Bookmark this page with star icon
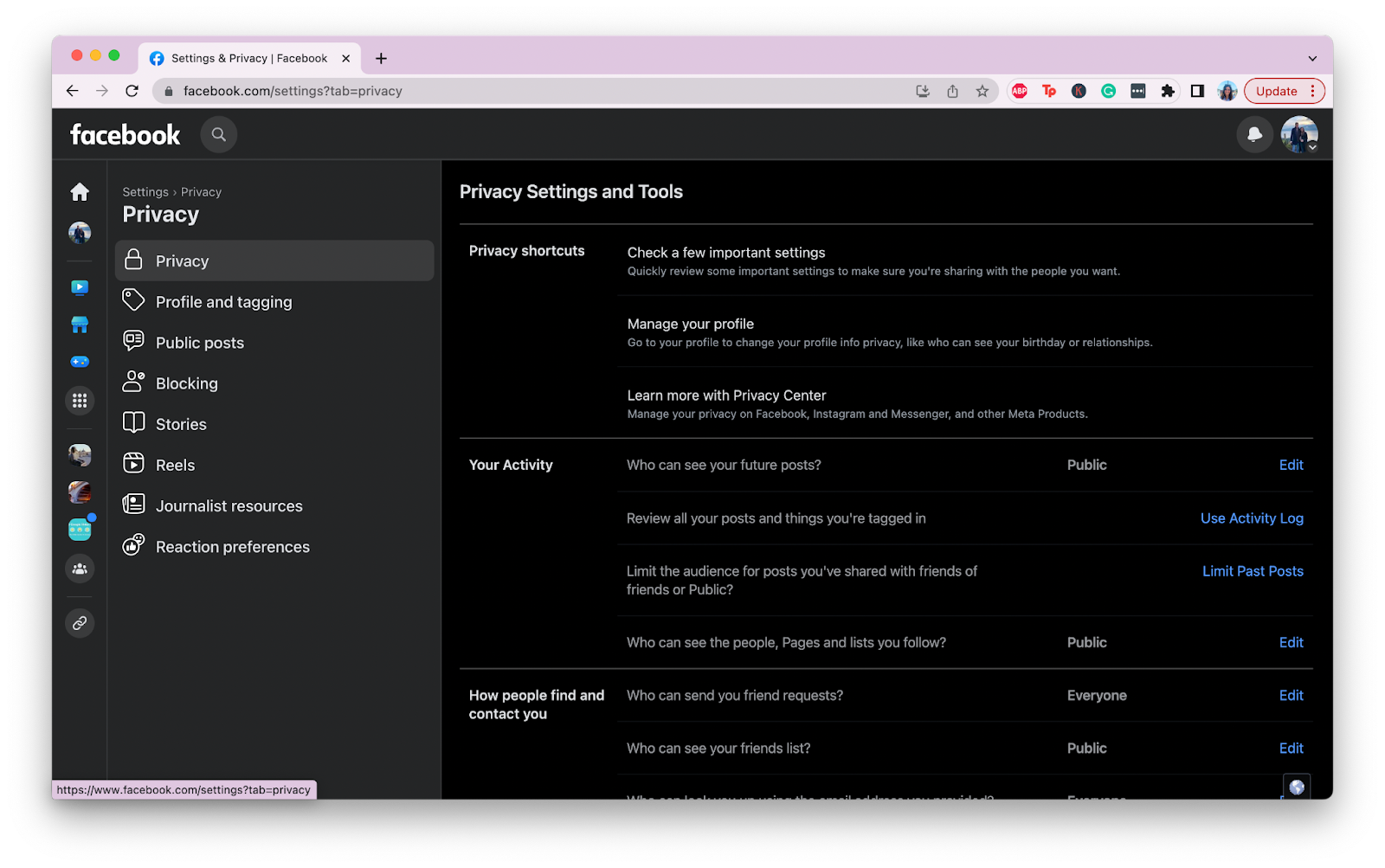The width and height of the screenshot is (1385, 868). (x=982, y=91)
